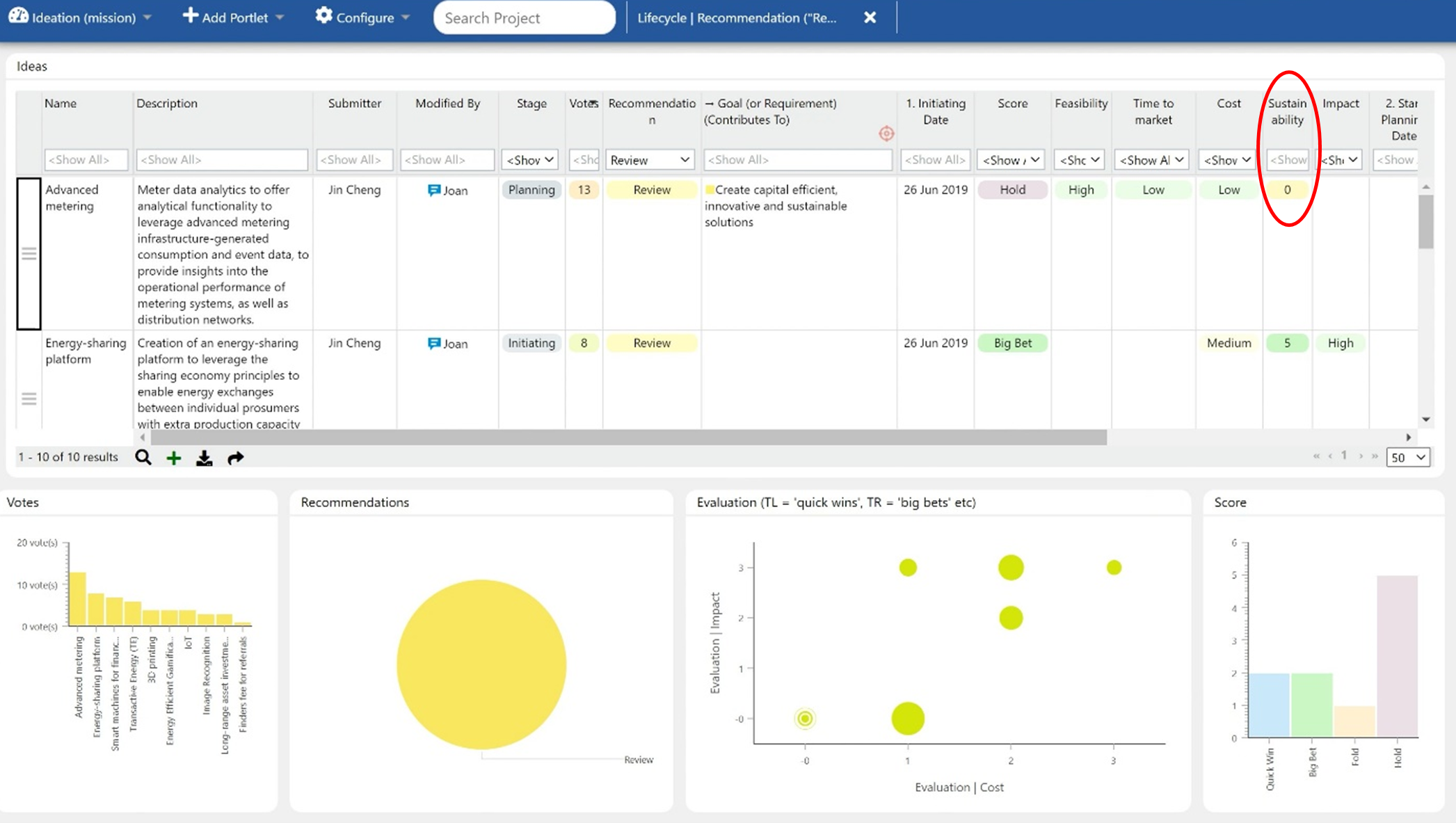Click the search magnifier icon below table

143,457
